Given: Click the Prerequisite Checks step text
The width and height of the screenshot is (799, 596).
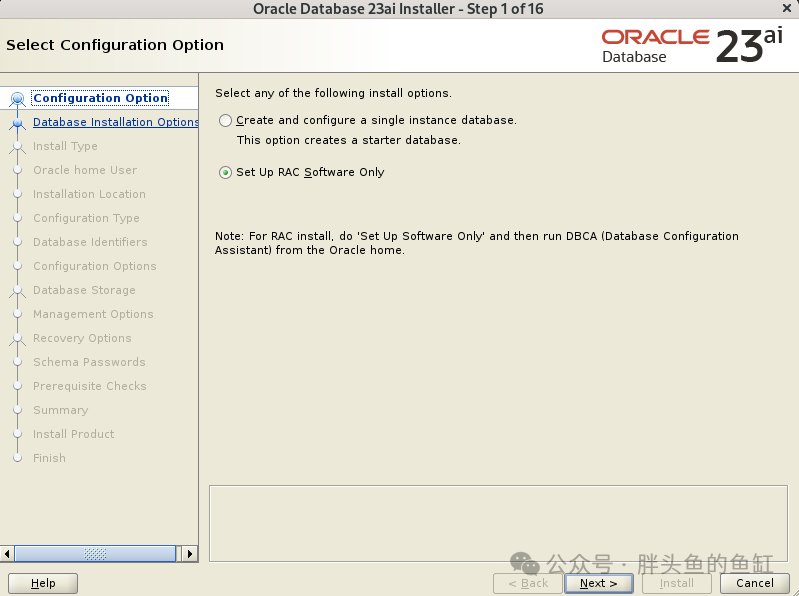Looking at the screenshot, I should pyautogui.click(x=90, y=386).
